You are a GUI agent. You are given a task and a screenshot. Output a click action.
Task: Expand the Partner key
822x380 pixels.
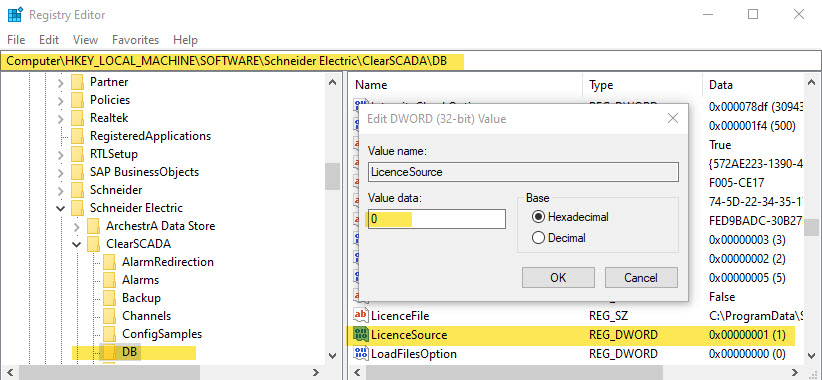61,83
